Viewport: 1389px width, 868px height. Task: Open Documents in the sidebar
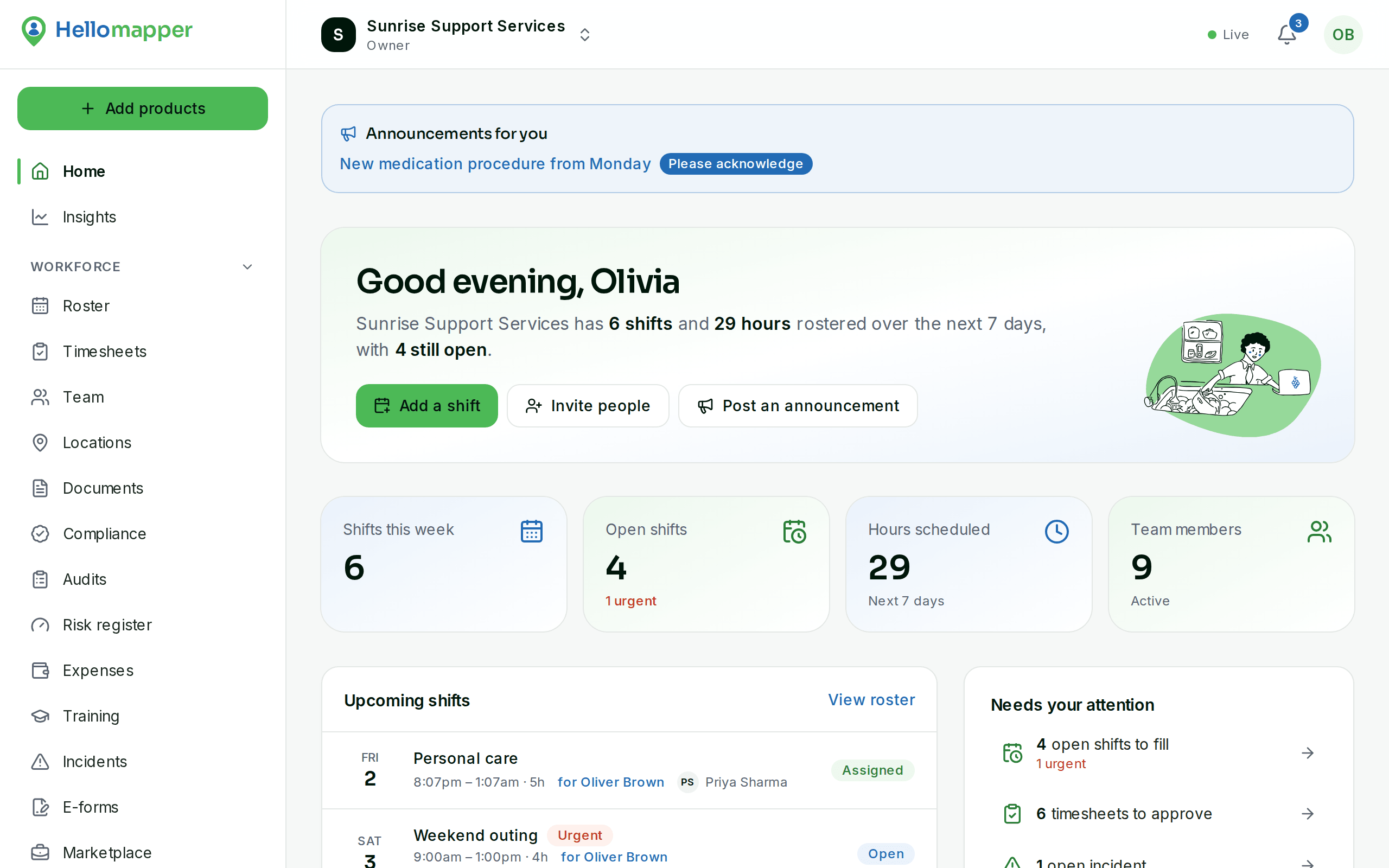point(142,488)
